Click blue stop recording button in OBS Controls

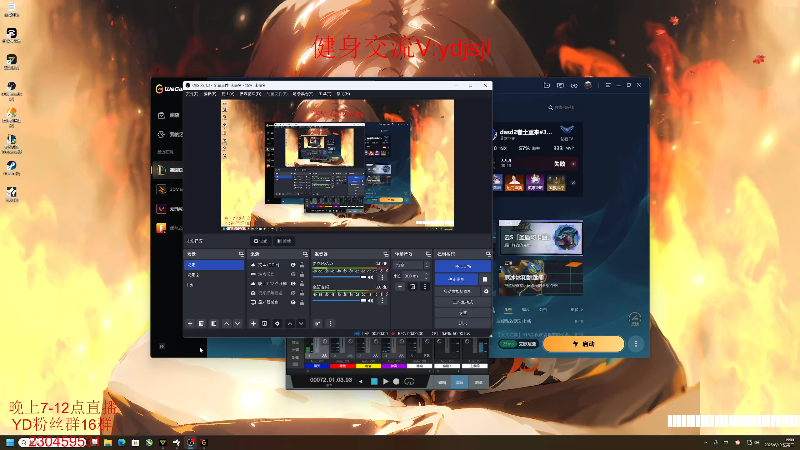pos(456,279)
